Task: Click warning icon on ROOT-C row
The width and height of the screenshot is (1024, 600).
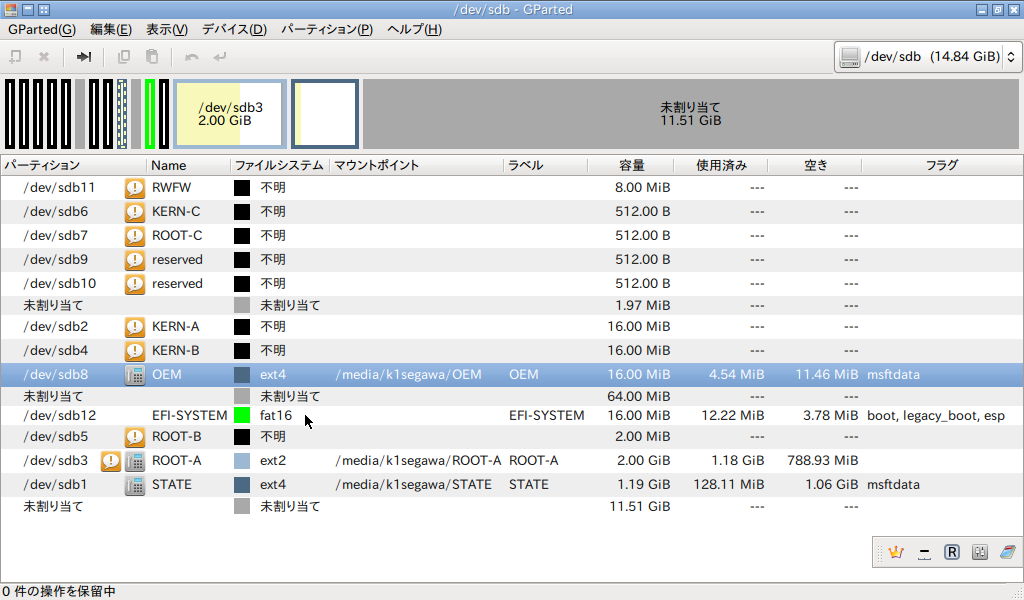Action: pyautogui.click(x=135, y=236)
